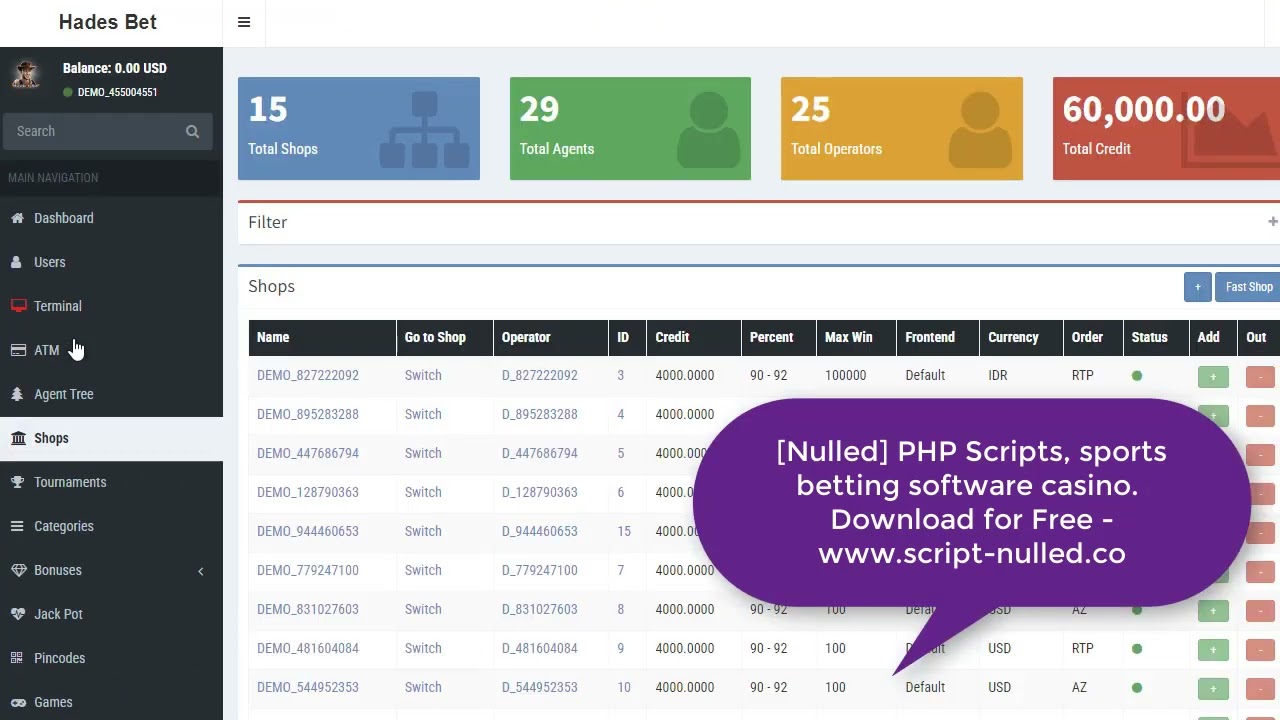Click the Fast Shop button
Screen dimensions: 1280x720
(1249, 287)
